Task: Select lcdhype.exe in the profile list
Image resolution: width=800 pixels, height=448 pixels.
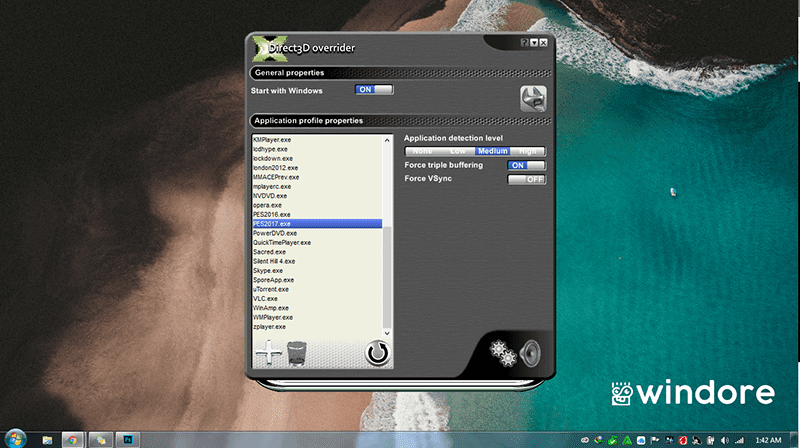Action: 317,149
